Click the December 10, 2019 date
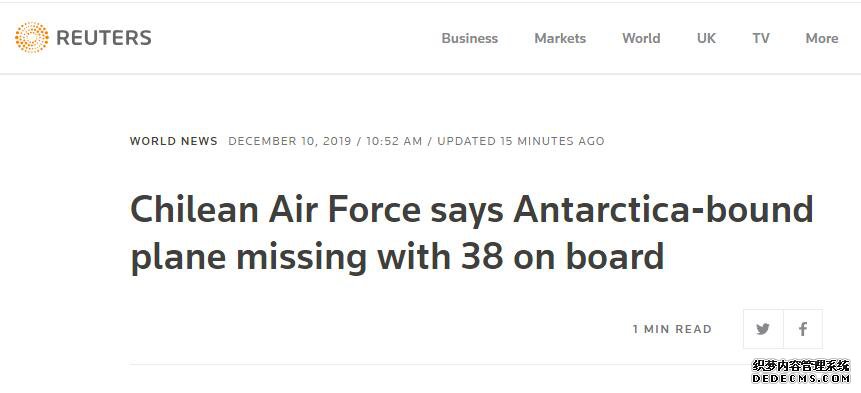This screenshot has height=393, width=861. click(x=289, y=141)
